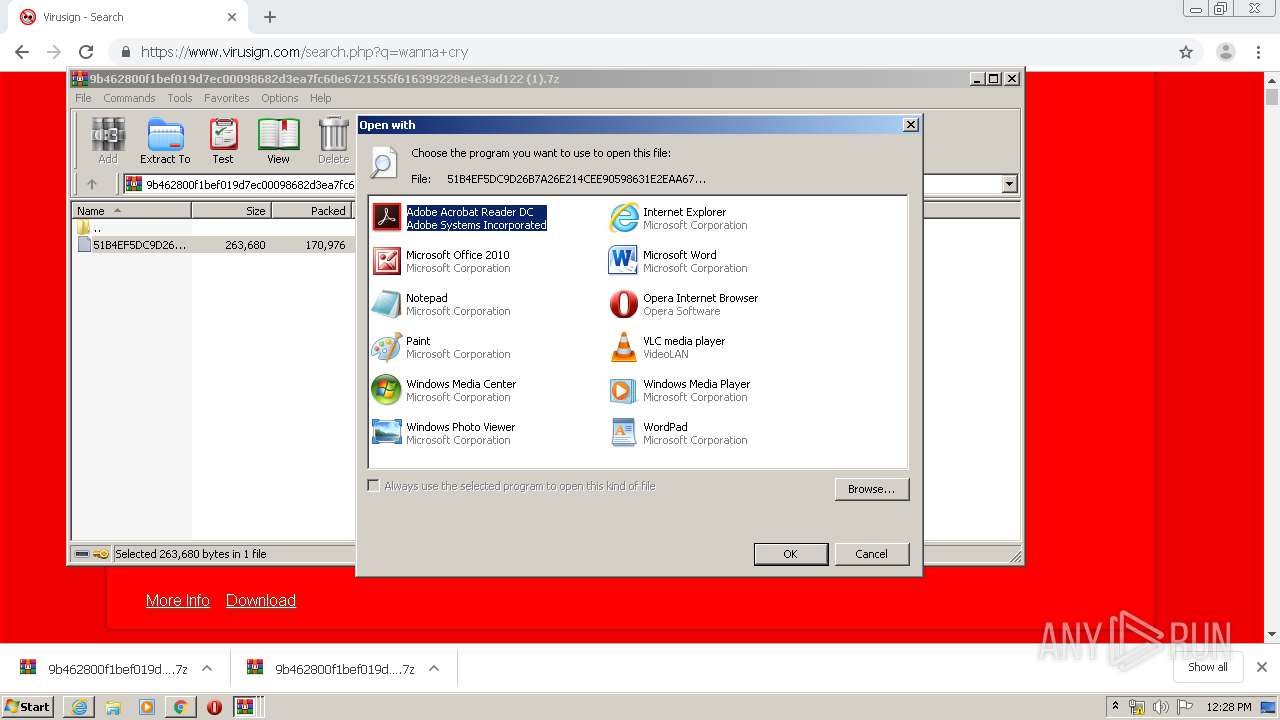This screenshot has width=1280, height=720.
Task: Go up one folder level in WinRAR
Action: 92,184
